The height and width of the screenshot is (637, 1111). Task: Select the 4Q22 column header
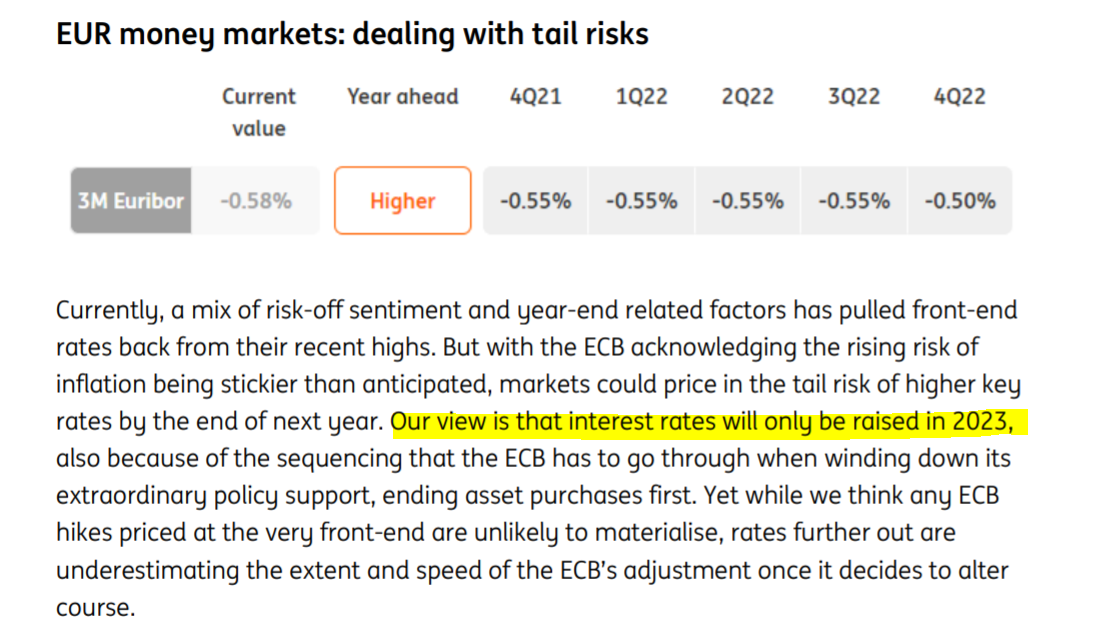tap(959, 97)
